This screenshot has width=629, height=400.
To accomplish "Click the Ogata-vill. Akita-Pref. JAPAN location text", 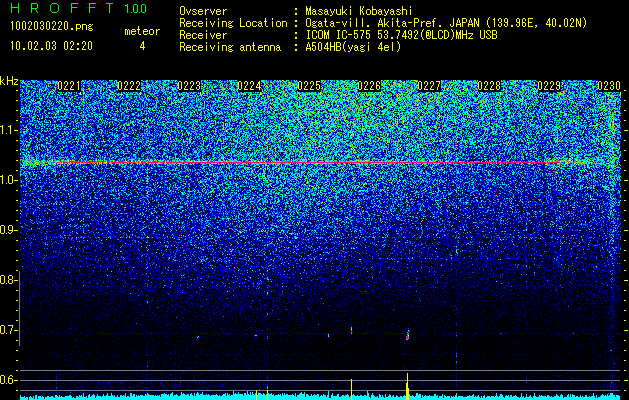I will (x=446, y=23).
